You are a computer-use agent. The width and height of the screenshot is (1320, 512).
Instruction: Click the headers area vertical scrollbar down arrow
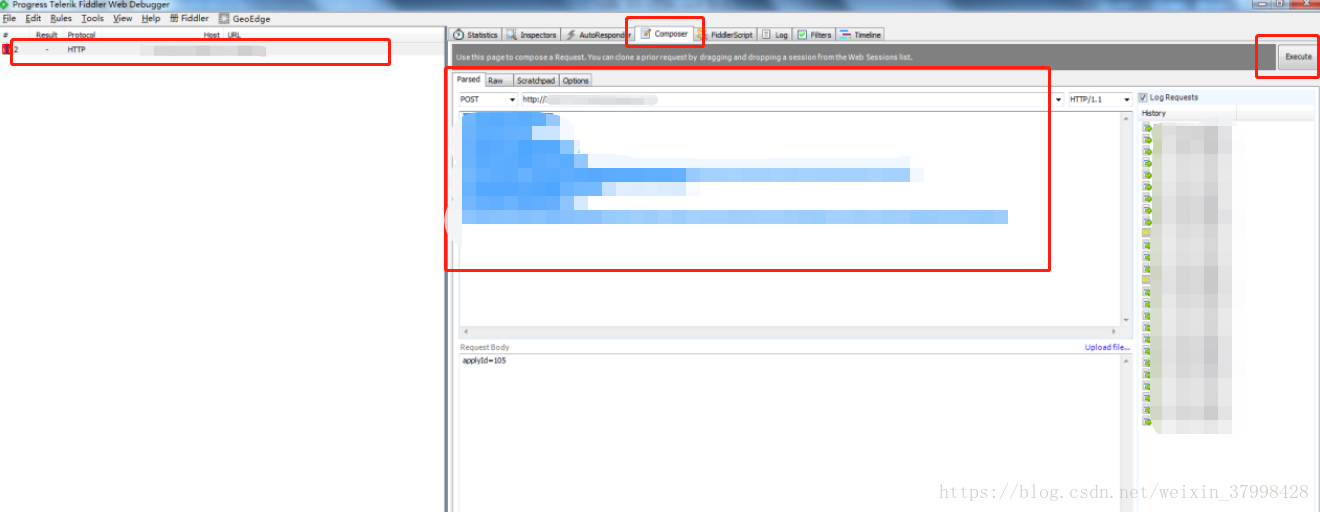point(1126,320)
